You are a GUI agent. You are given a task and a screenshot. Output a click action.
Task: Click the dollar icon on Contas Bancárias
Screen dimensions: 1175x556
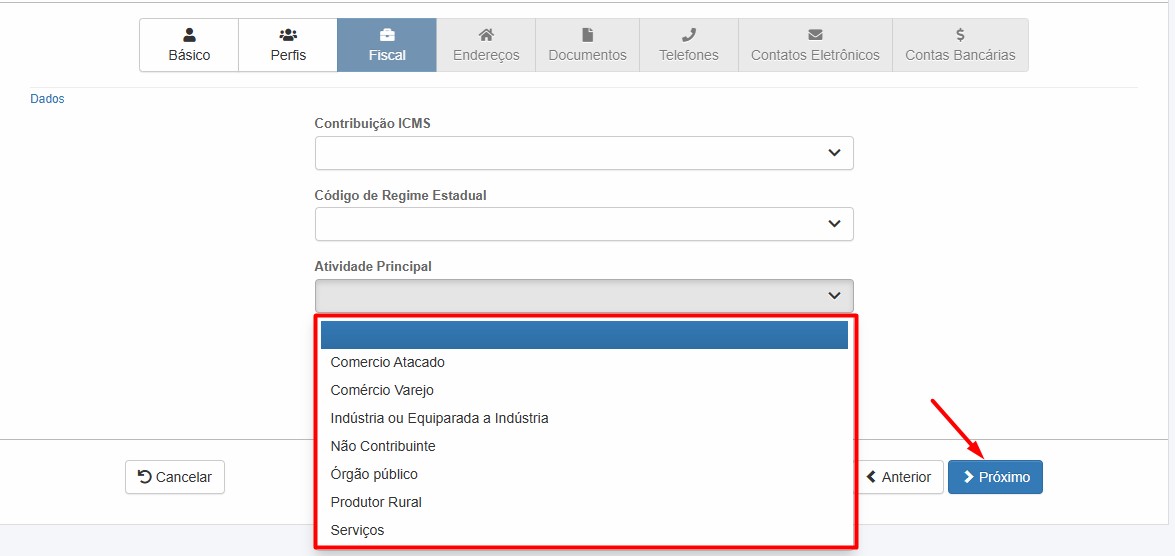tap(960, 35)
